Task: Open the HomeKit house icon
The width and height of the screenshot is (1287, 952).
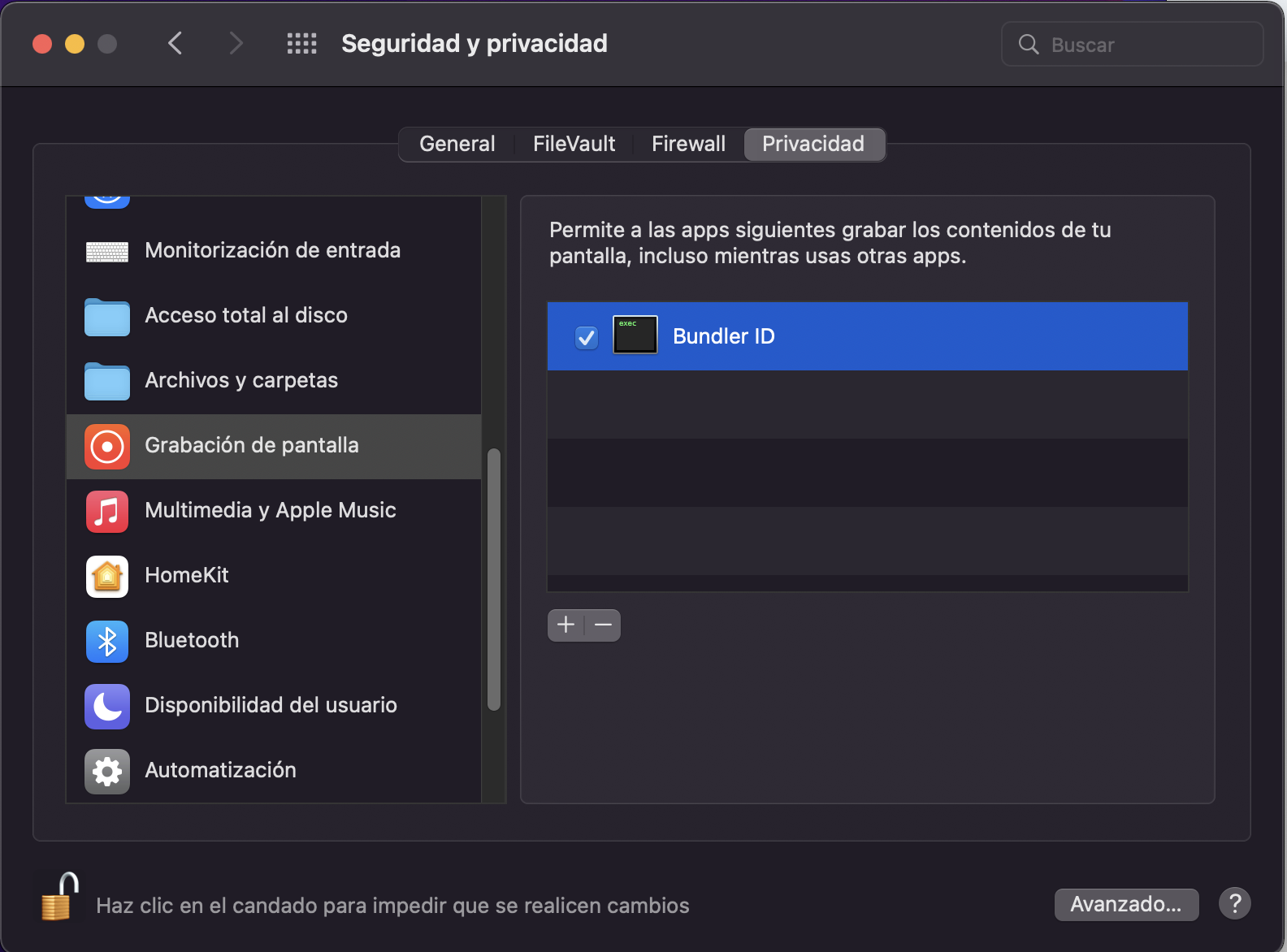Action: coord(107,576)
